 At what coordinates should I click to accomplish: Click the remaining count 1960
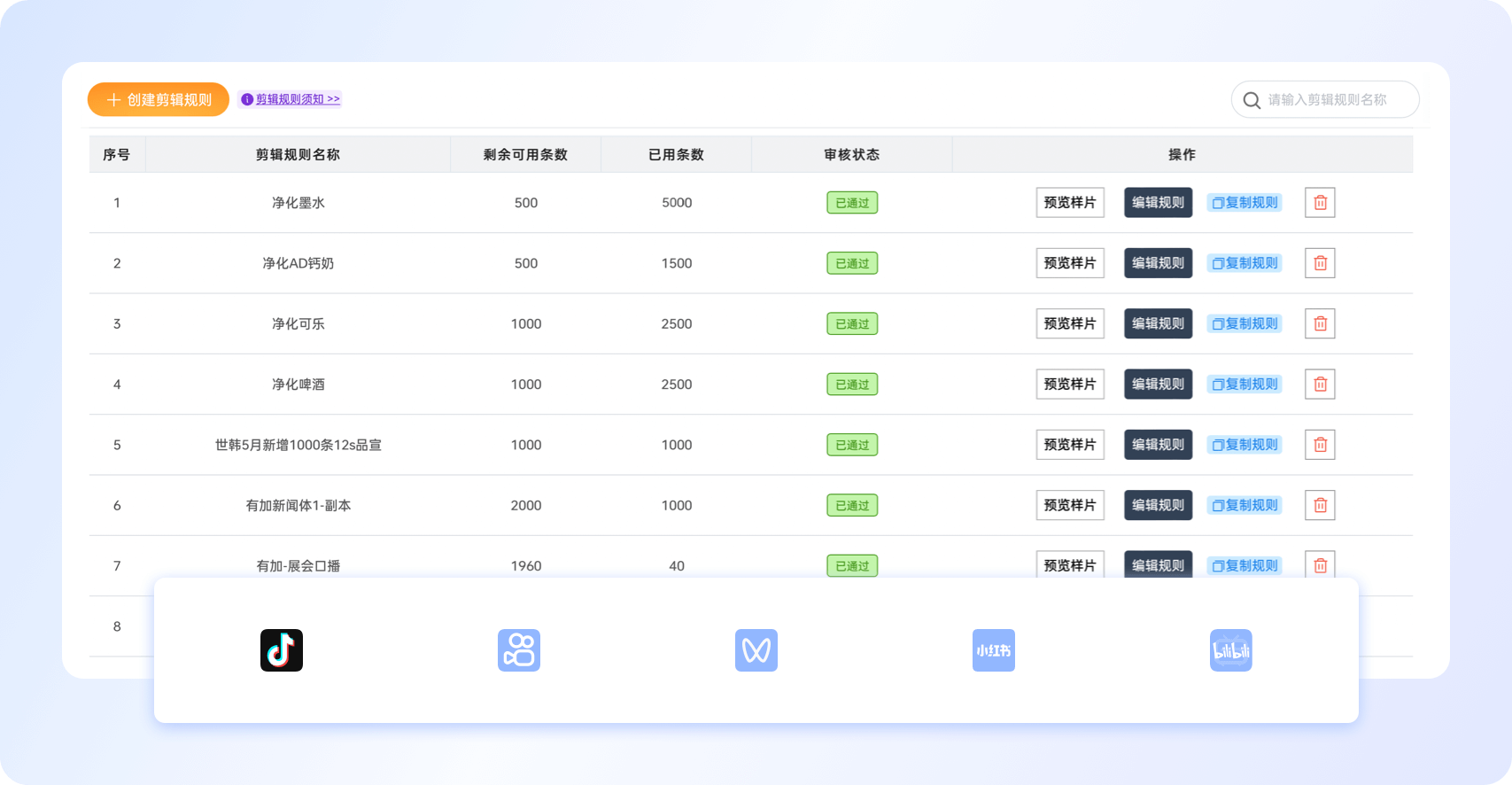(x=526, y=565)
